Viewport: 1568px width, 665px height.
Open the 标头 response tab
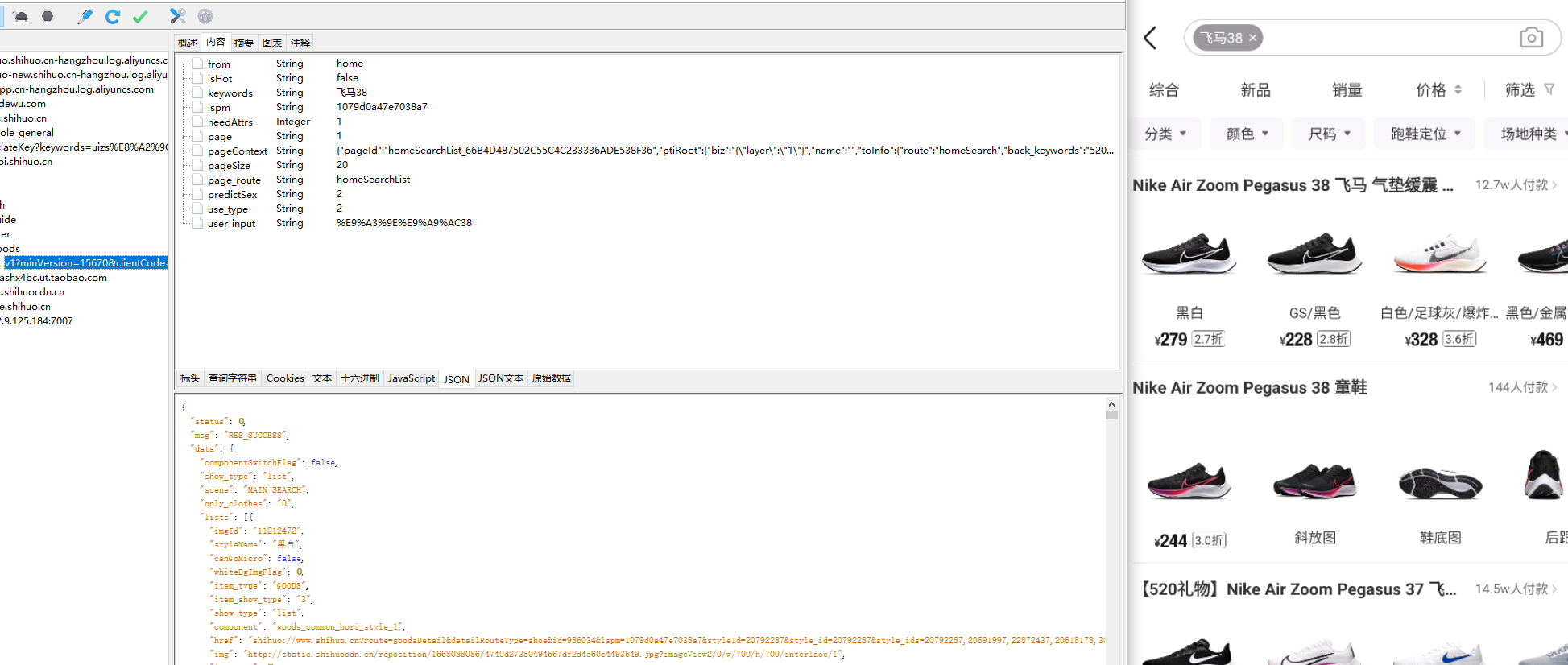point(190,378)
